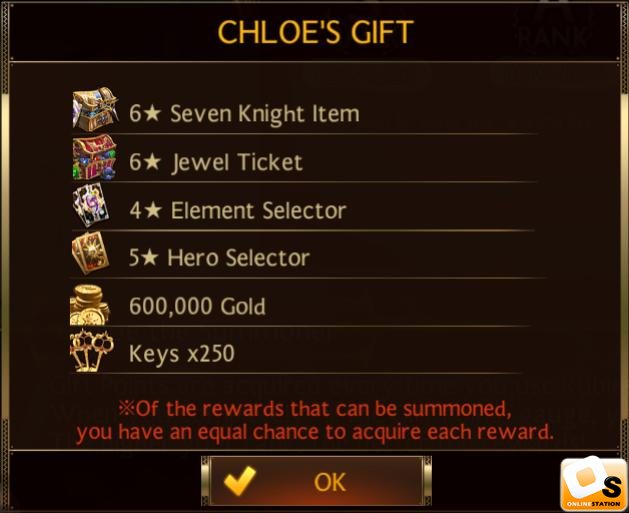Click the Seven Knight Item chest icon
The width and height of the screenshot is (629, 513).
tap(95, 109)
